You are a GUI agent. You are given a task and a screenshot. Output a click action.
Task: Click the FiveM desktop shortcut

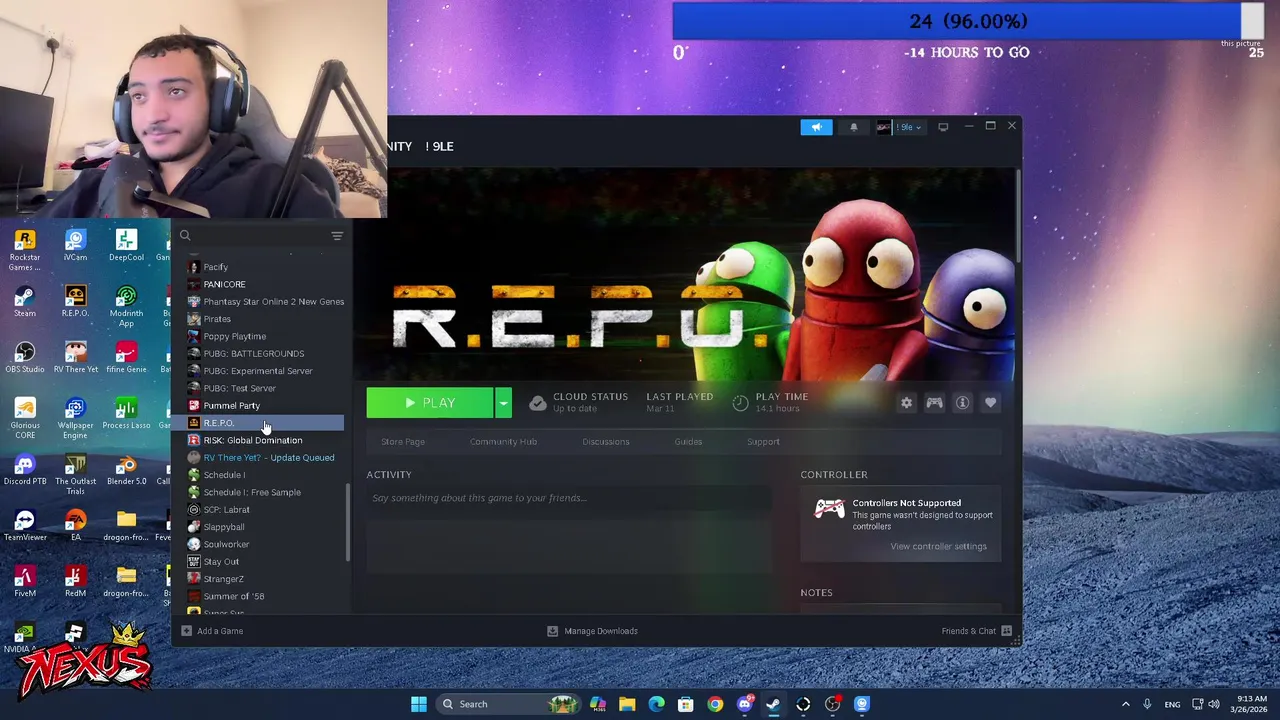point(25,581)
